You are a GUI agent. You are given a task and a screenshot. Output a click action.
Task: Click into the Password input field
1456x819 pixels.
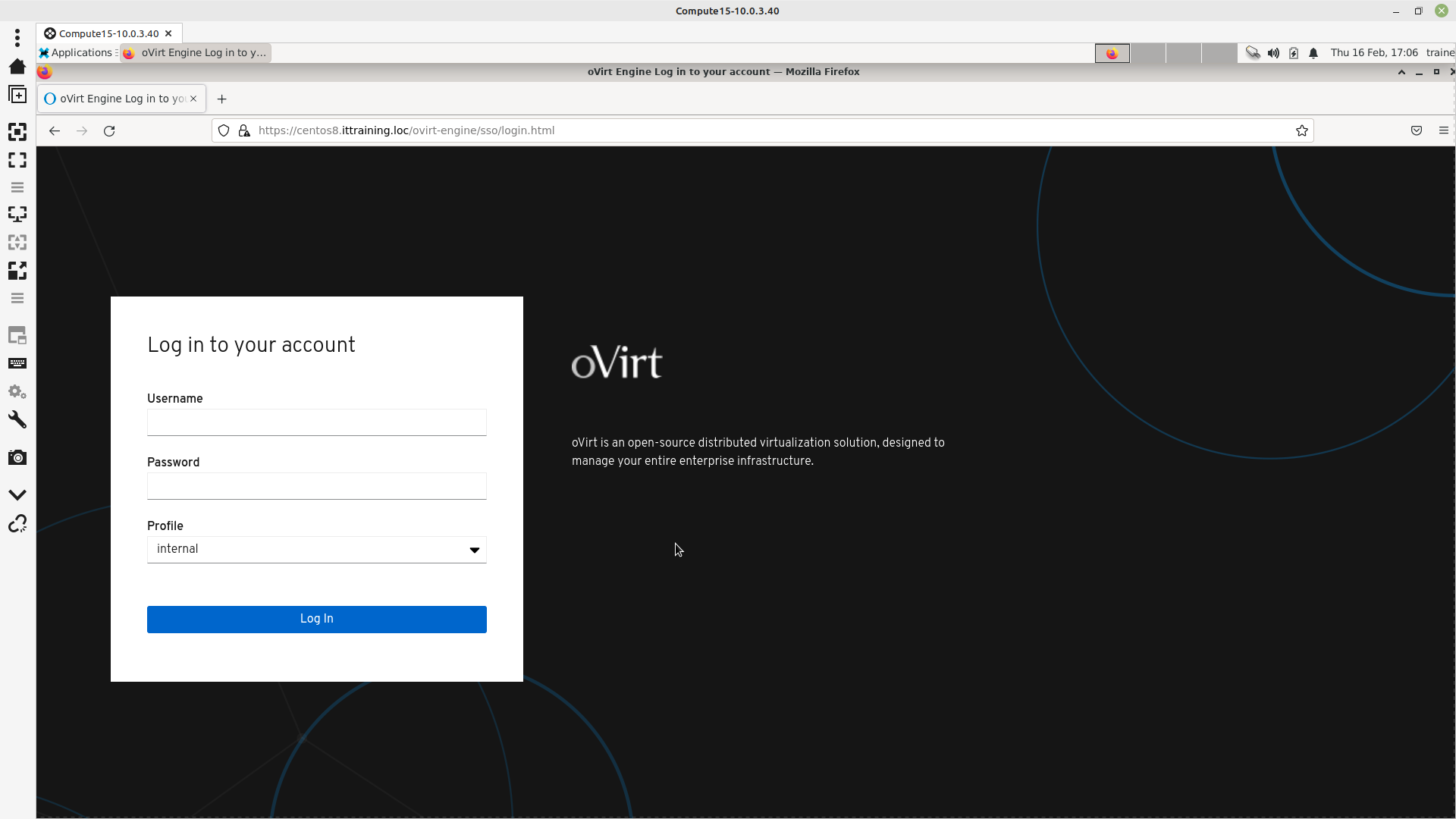point(317,486)
